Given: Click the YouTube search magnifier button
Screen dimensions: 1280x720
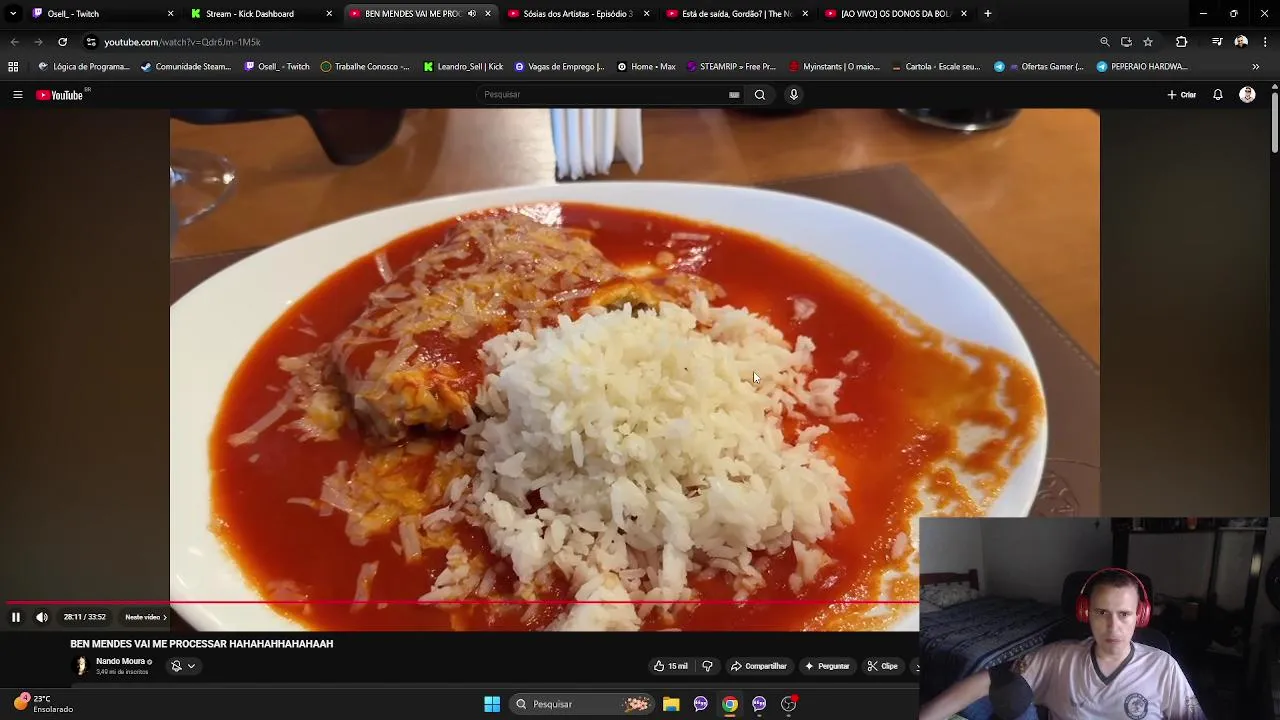Looking at the screenshot, I should point(760,95).
